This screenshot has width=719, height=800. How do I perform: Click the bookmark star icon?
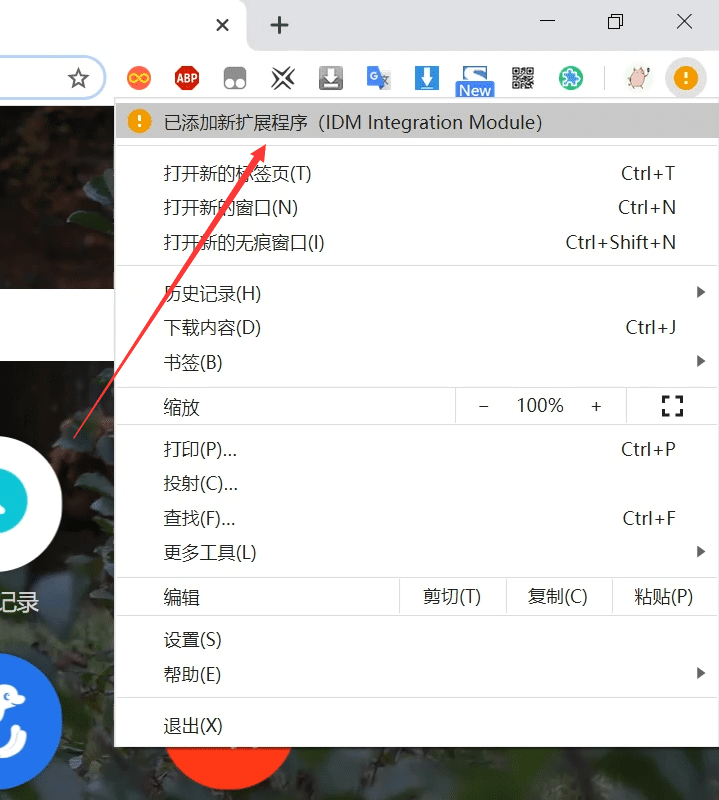(78, 78)
